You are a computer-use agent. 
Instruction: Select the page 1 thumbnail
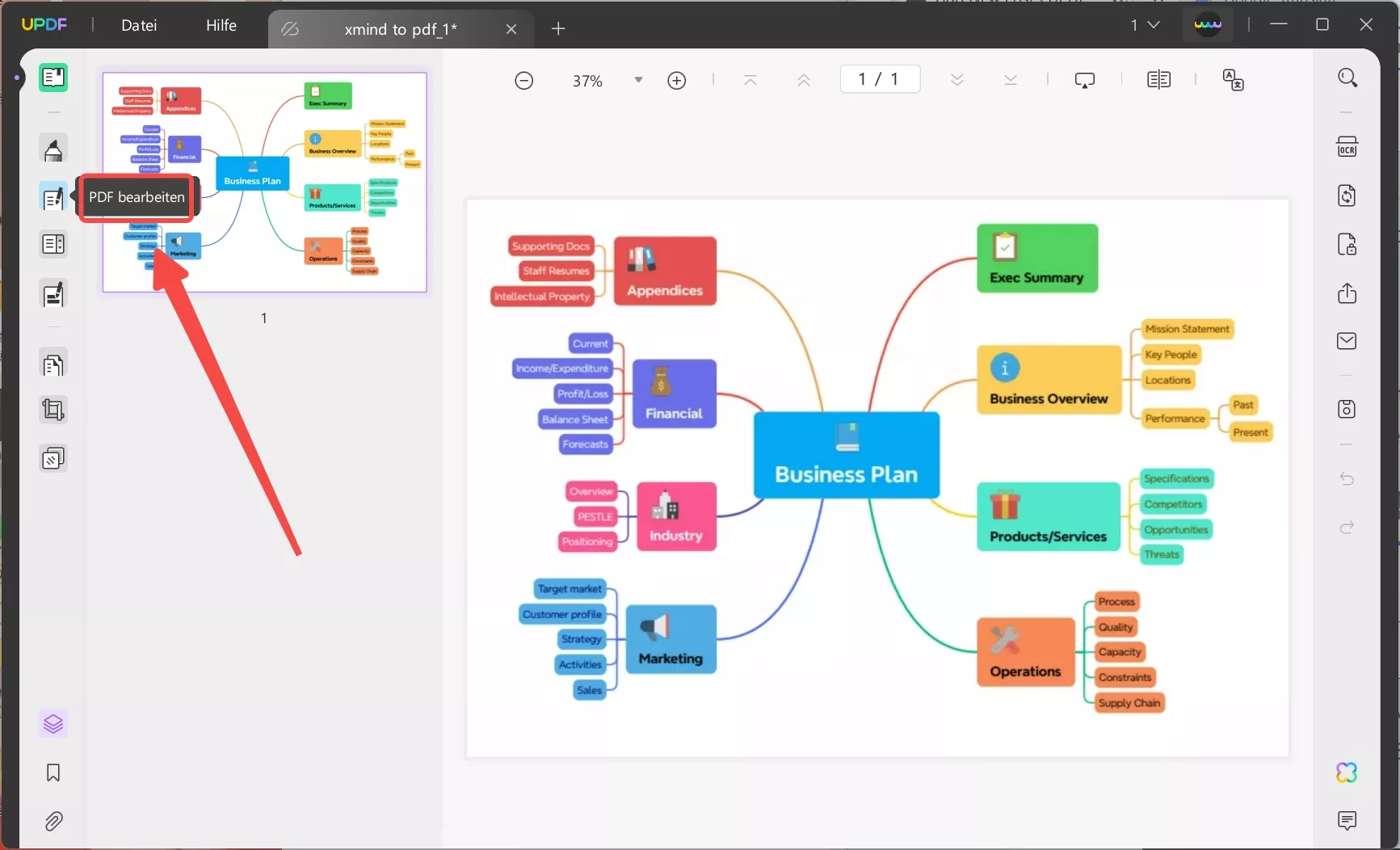[x=263, y=182]
